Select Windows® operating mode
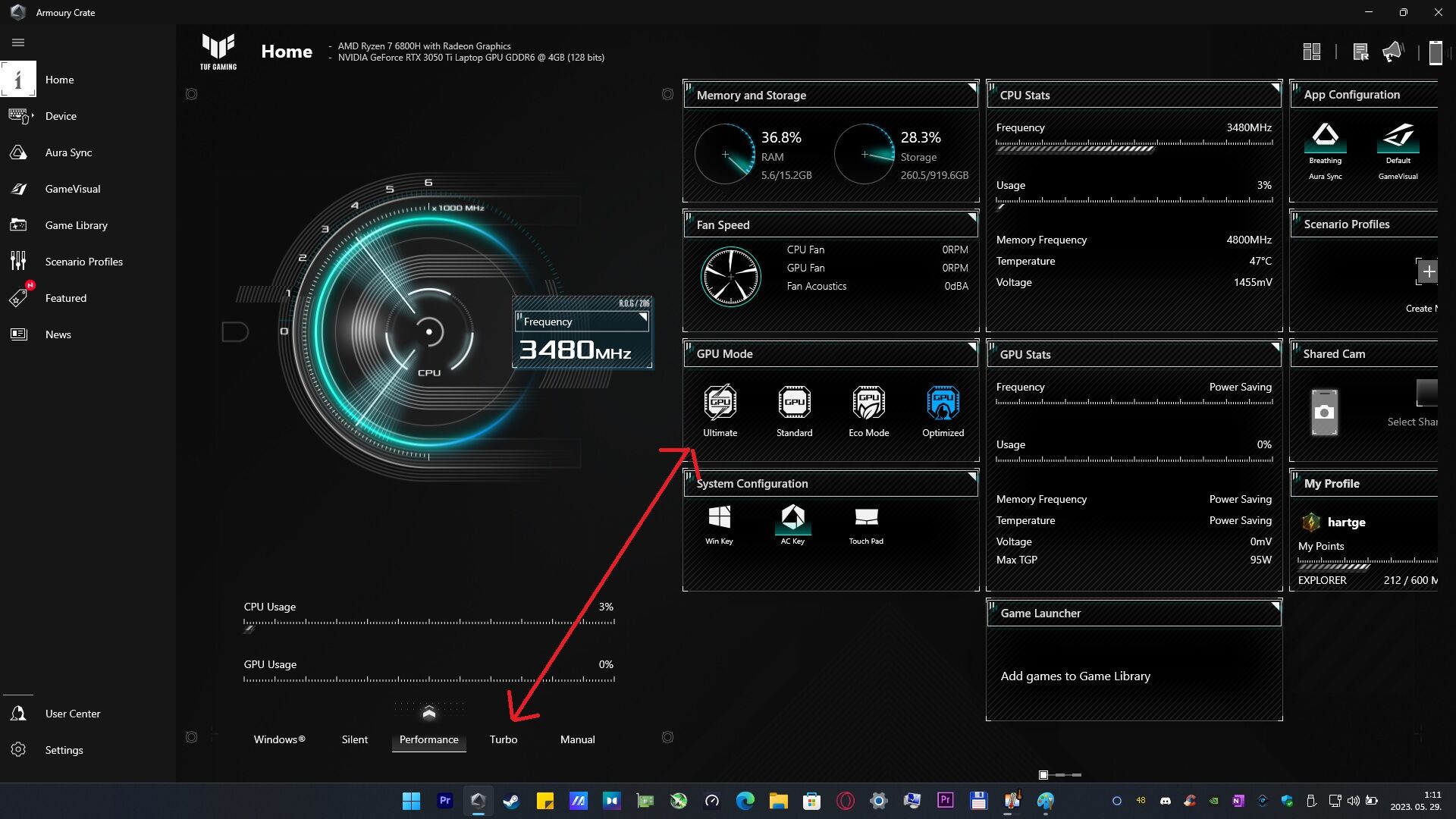 tap(279, 739)
